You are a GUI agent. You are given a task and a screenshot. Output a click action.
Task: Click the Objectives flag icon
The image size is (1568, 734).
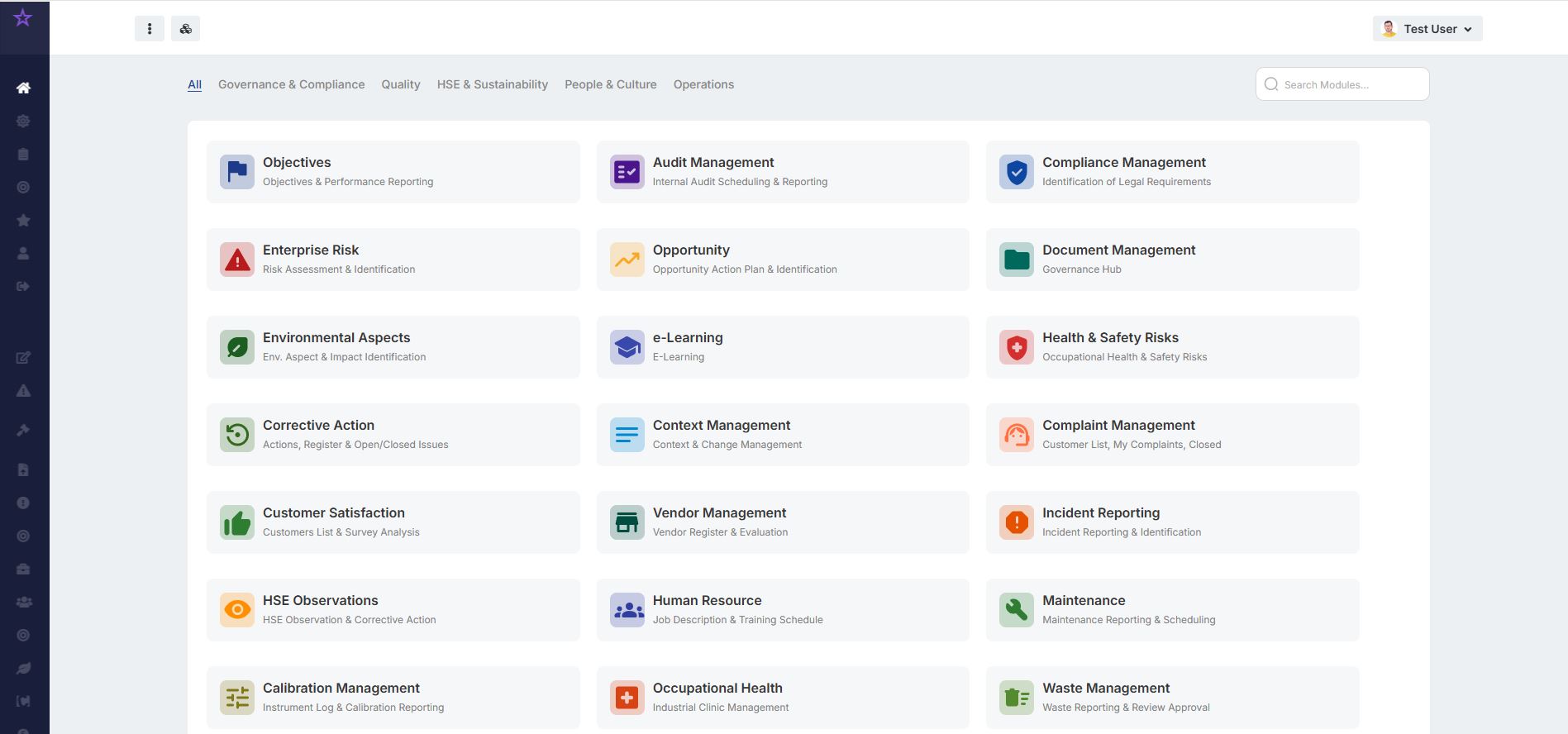click(x=237, y=172)
